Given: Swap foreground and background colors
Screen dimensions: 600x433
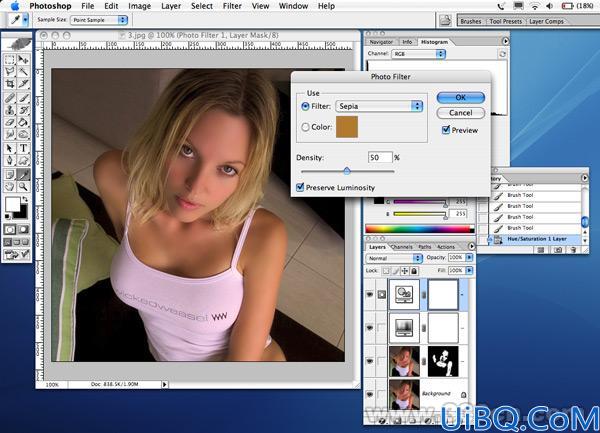Looking at the screenshot, I should 25,199.
